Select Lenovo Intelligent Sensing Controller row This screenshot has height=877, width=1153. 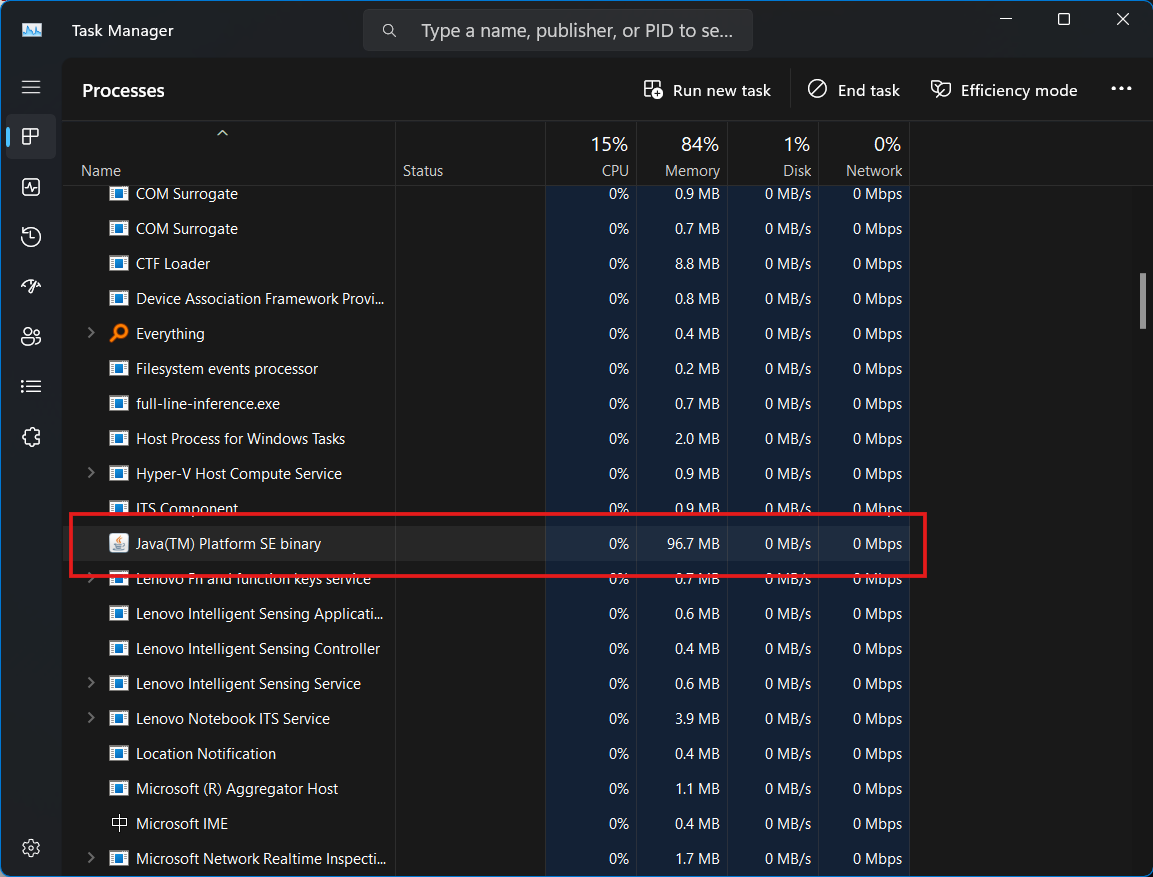(487, 648)
